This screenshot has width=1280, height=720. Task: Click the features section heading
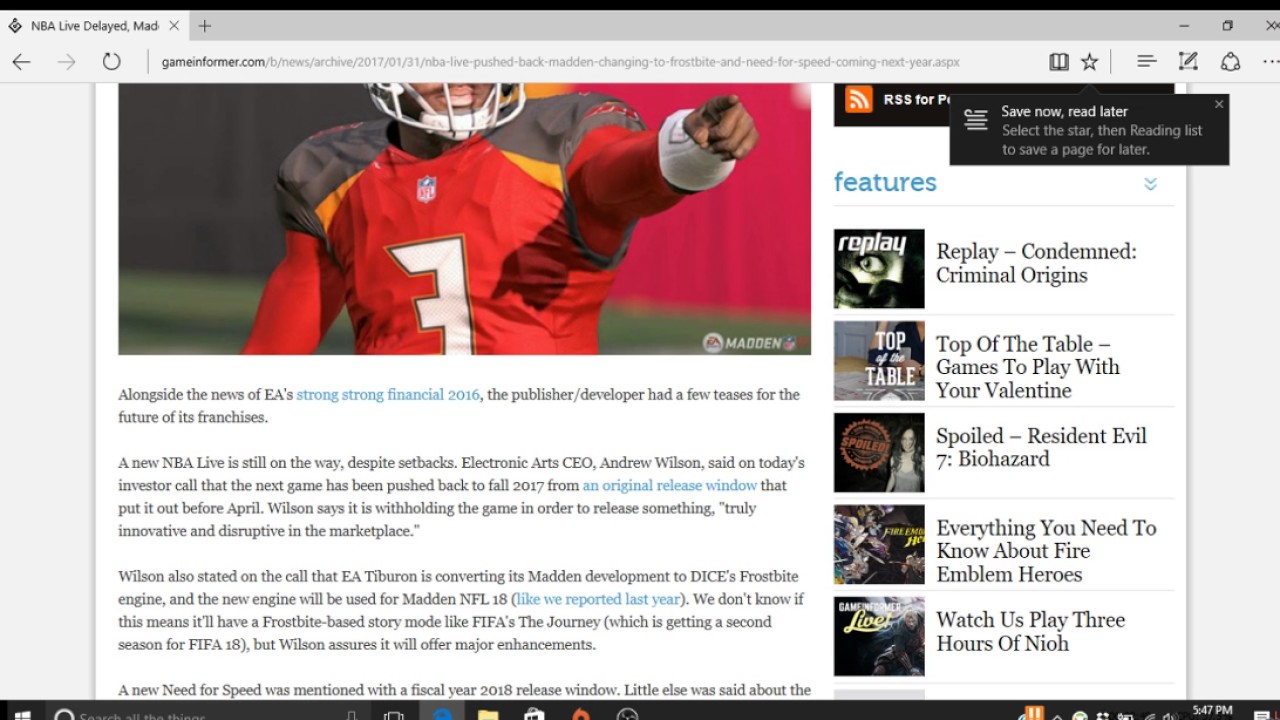point(885,182)
